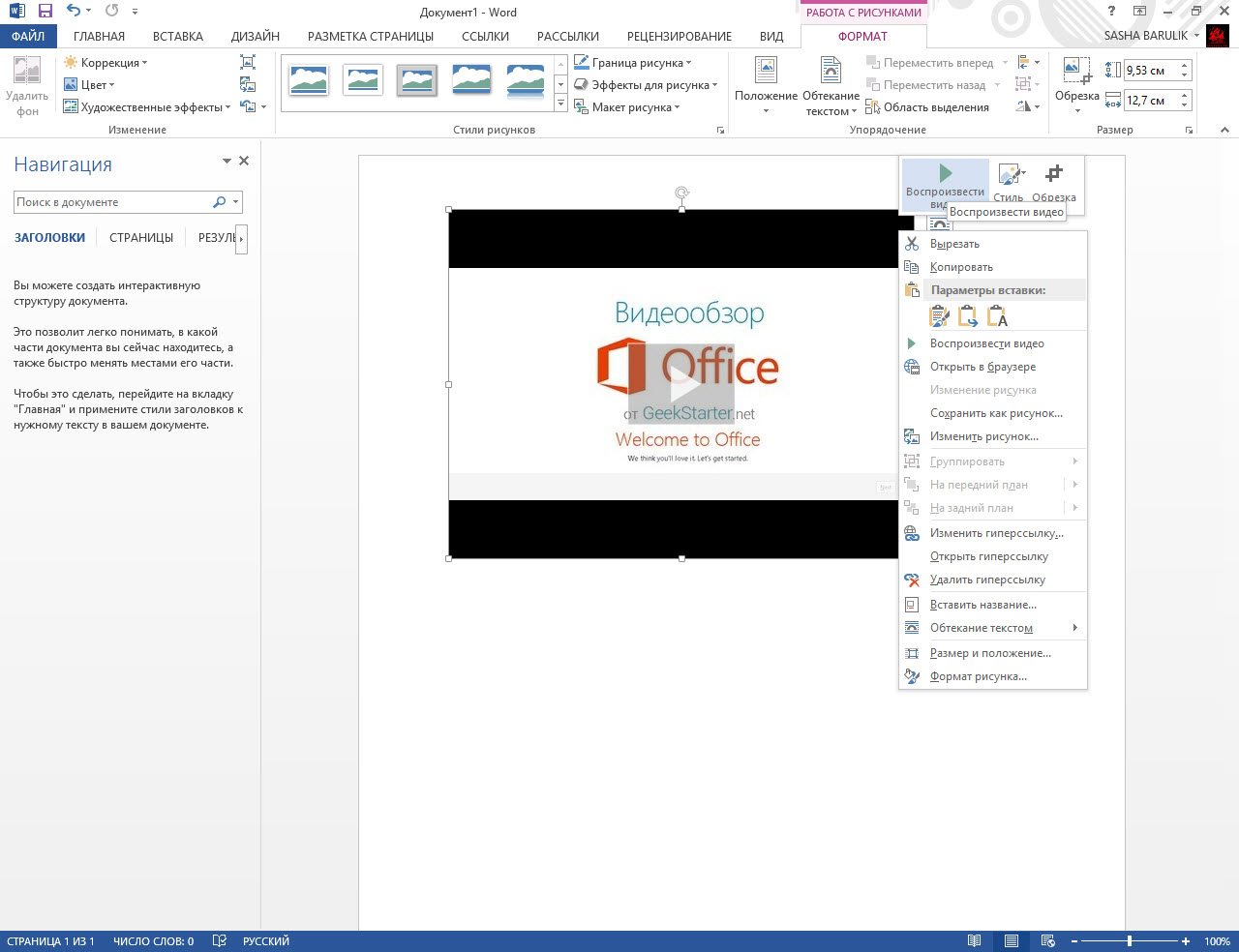Click the rotation handle above the video

[x=682, y=193]
